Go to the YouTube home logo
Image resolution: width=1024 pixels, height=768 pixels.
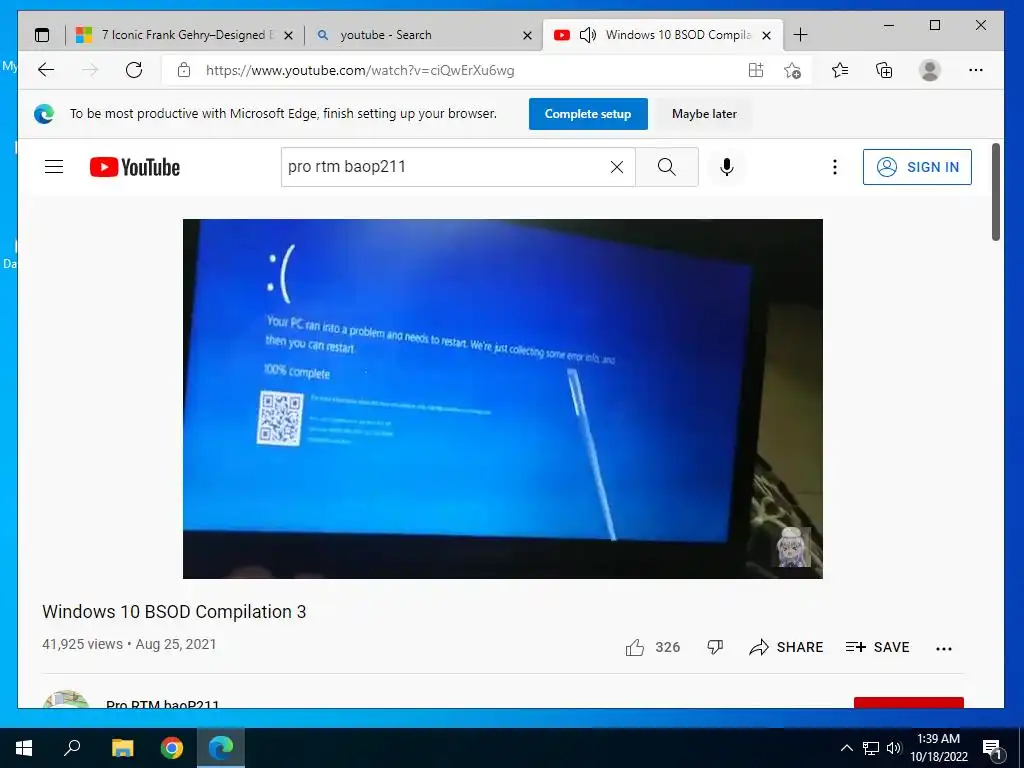(135, 167)
